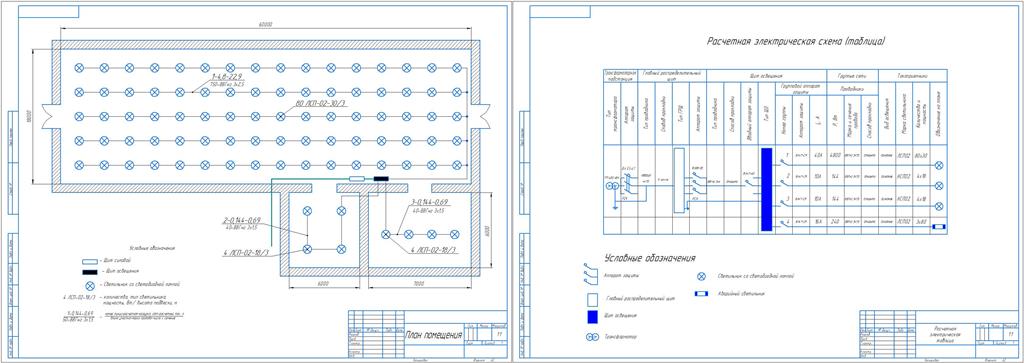Select the LED luminaire symbol in the right legend
Viewport: 1024px width, 363px height.
701,276
